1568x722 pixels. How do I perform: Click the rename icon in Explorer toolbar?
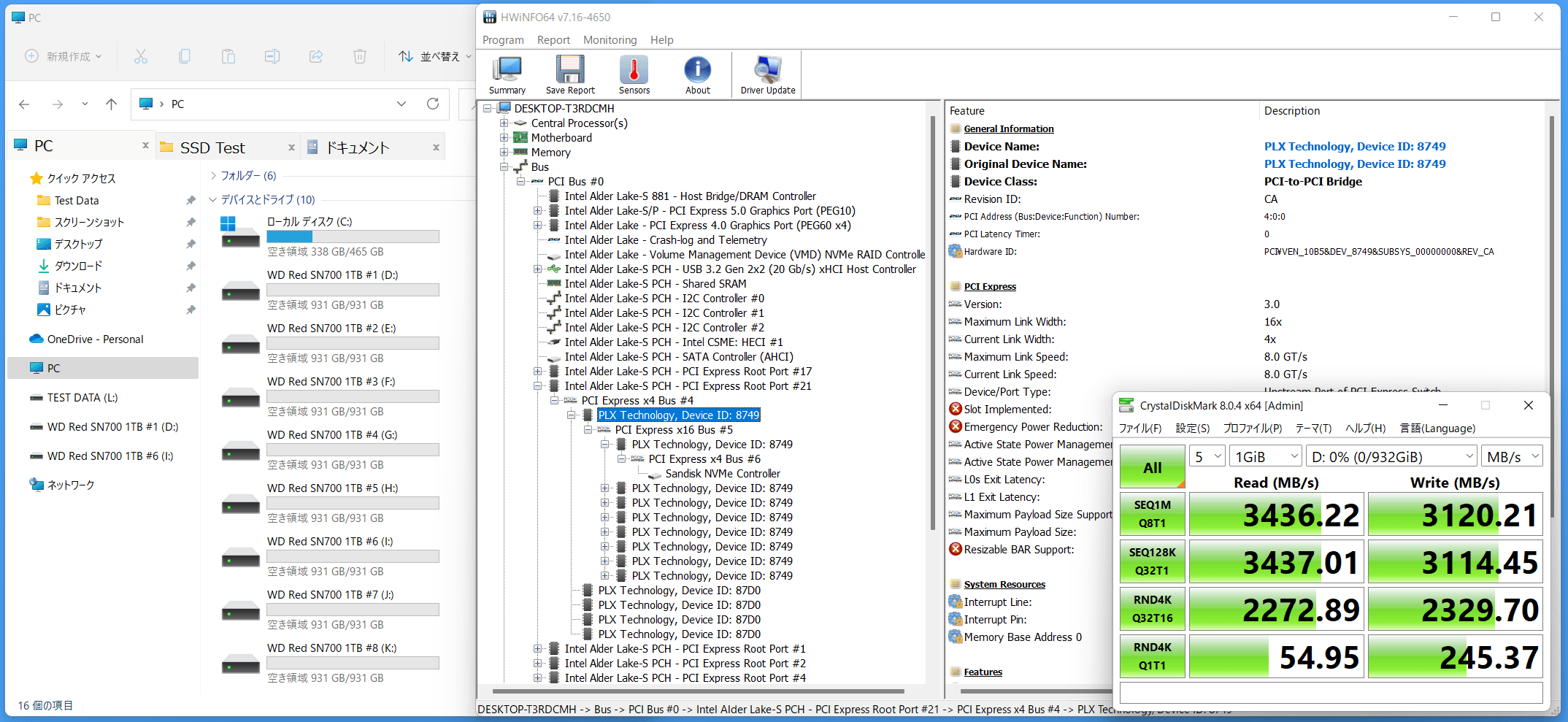(x=272, y=56)
